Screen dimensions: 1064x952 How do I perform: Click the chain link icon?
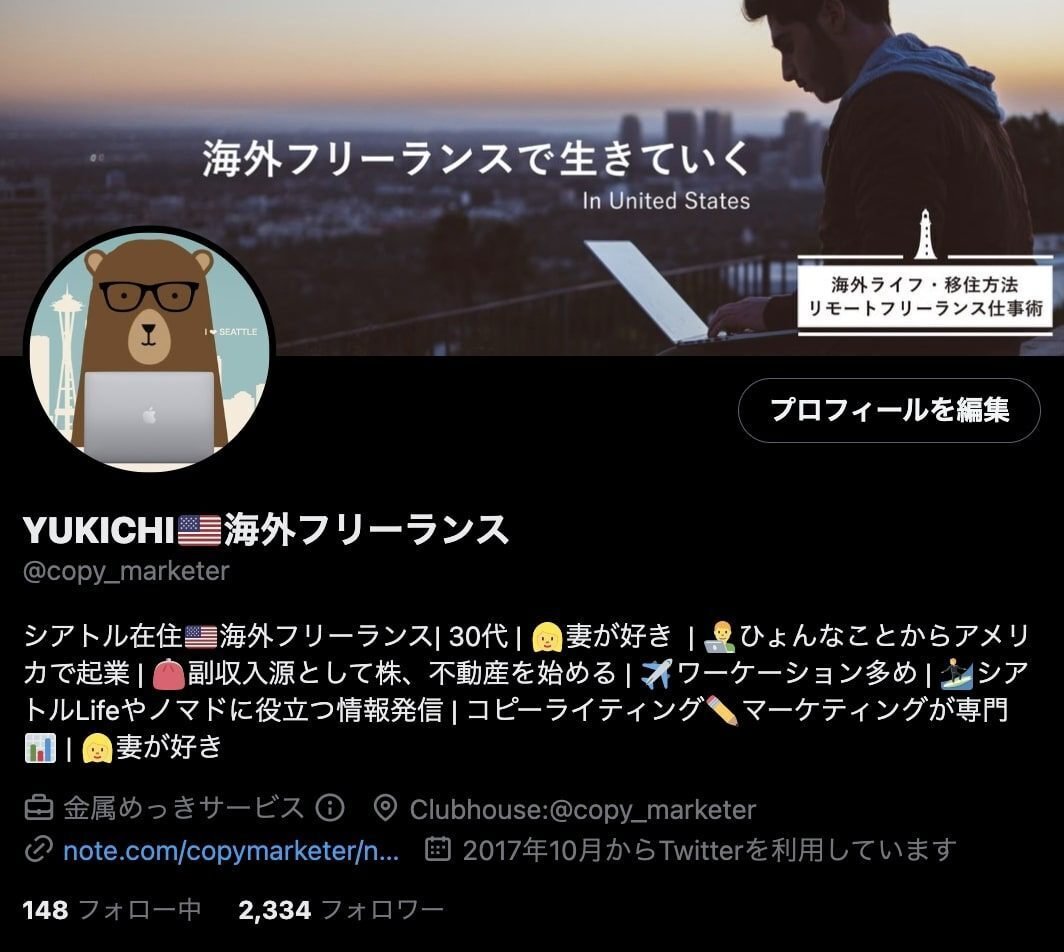click(39, 850)
